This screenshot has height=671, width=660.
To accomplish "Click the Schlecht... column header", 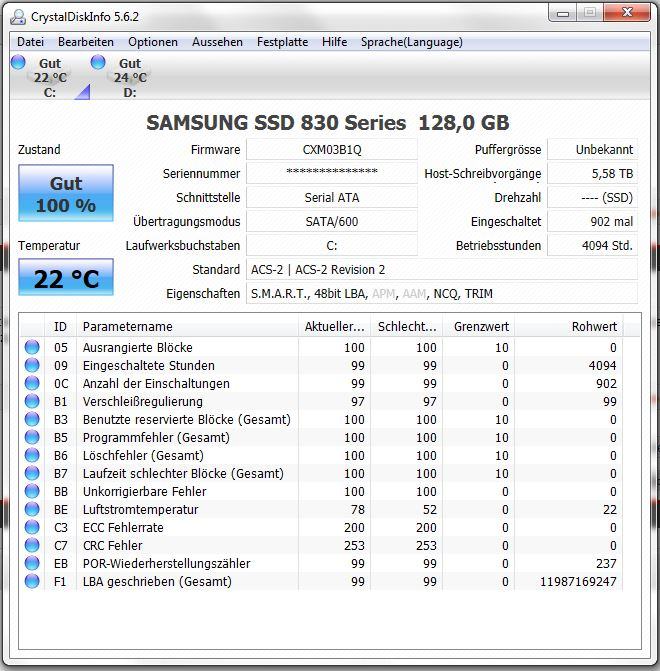I will tap(407, 327).
